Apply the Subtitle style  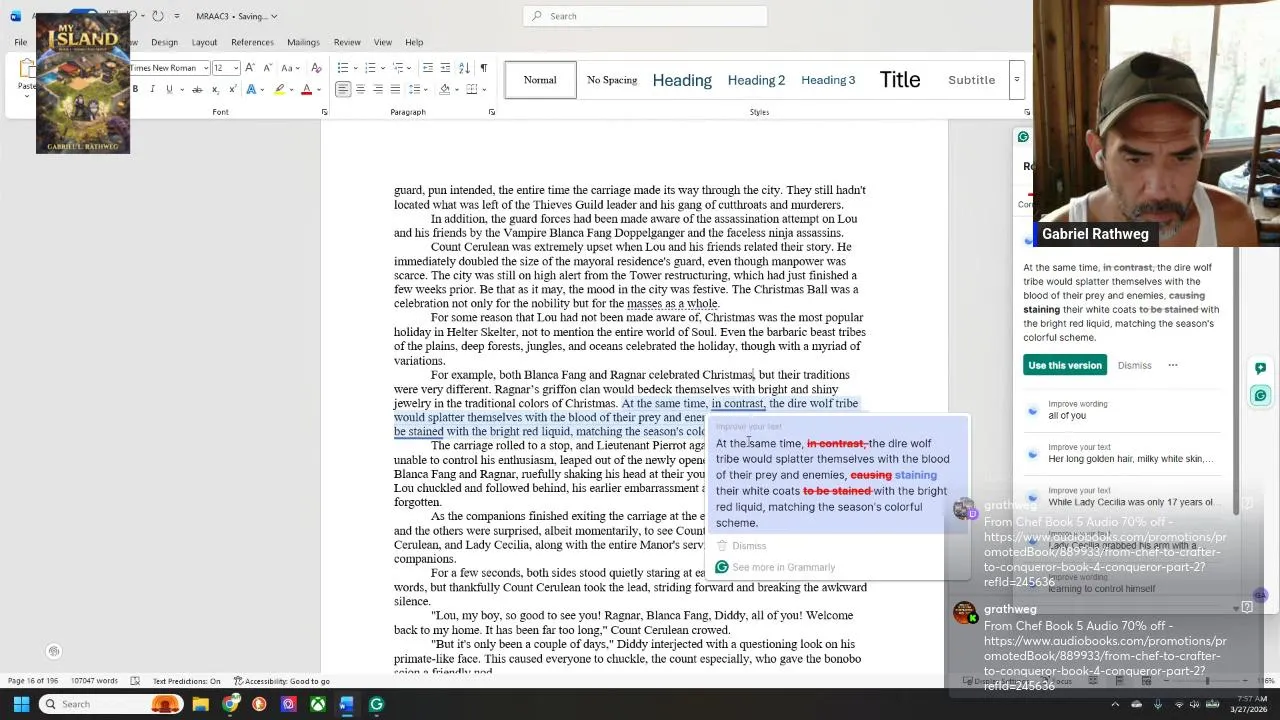point(971,80)
